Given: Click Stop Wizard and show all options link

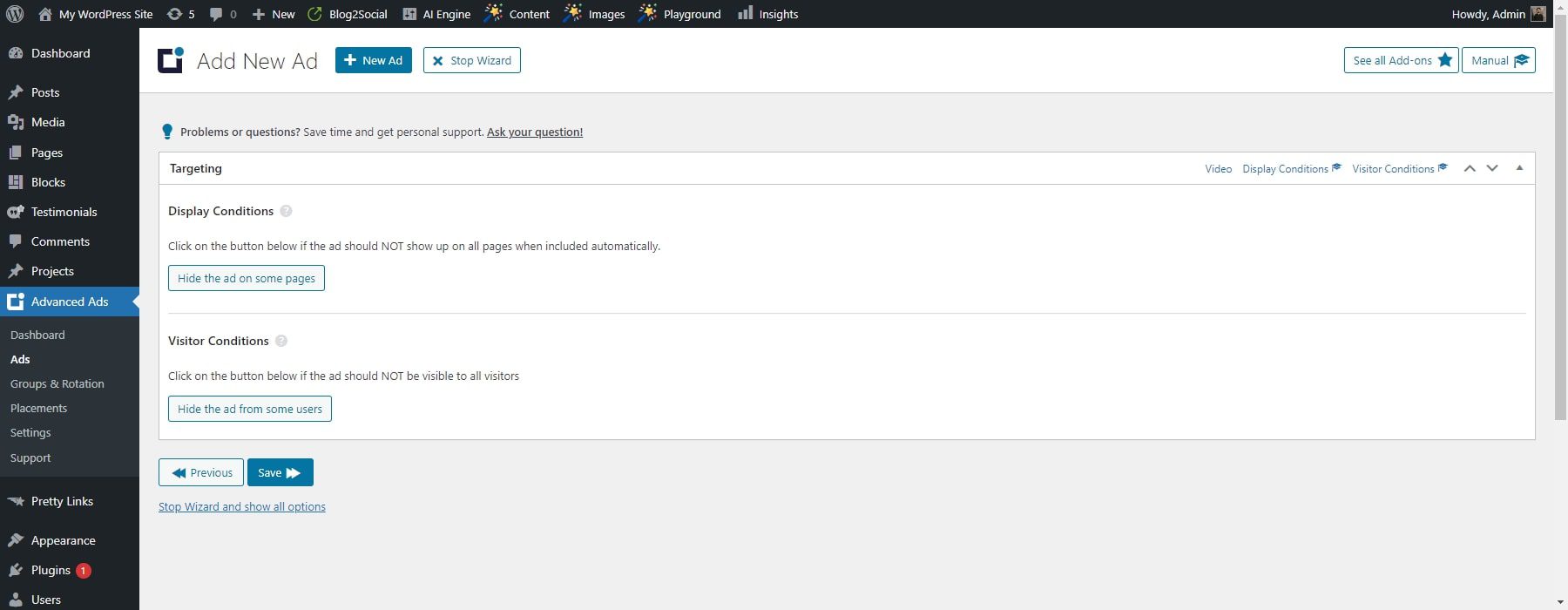Looking at the screenshot, I should click(242, 506).
